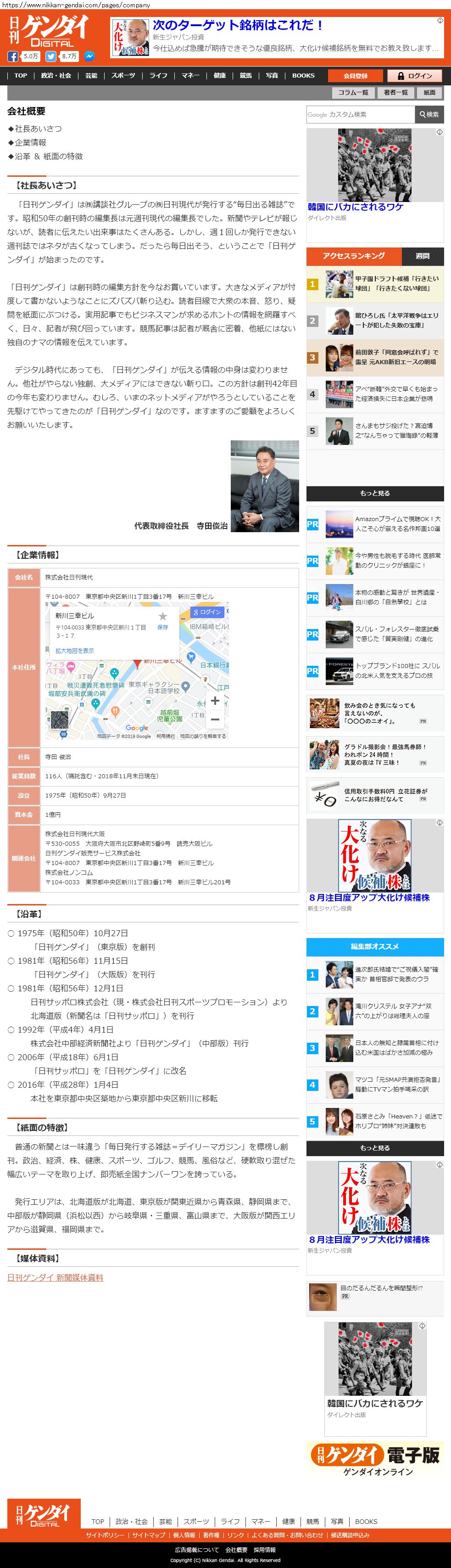Open rank 2 舘ひろし氏 article thumbnail
Viewport: 451px width, 1568px height.
point(339,321)
